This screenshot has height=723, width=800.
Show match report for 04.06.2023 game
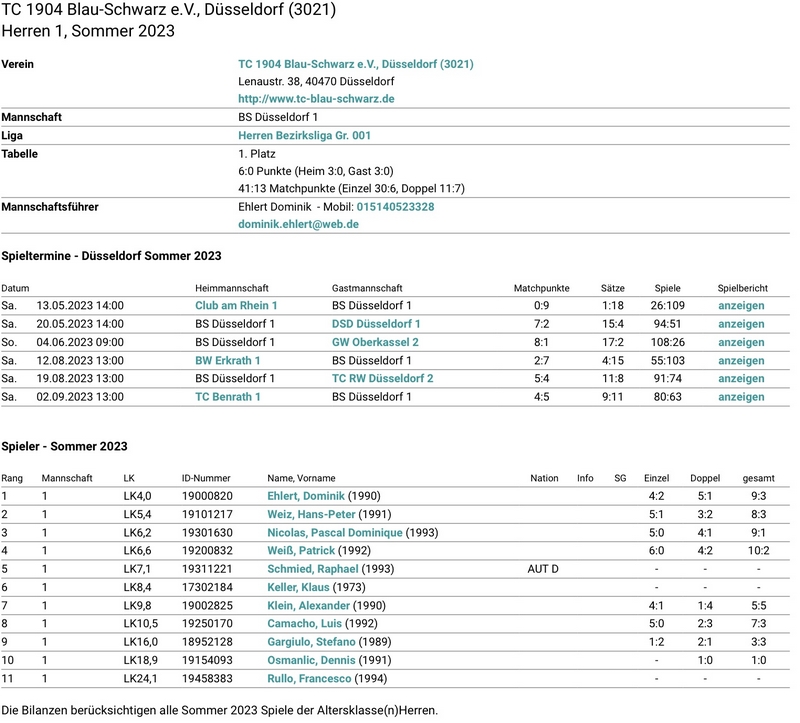tap(741, 342)
